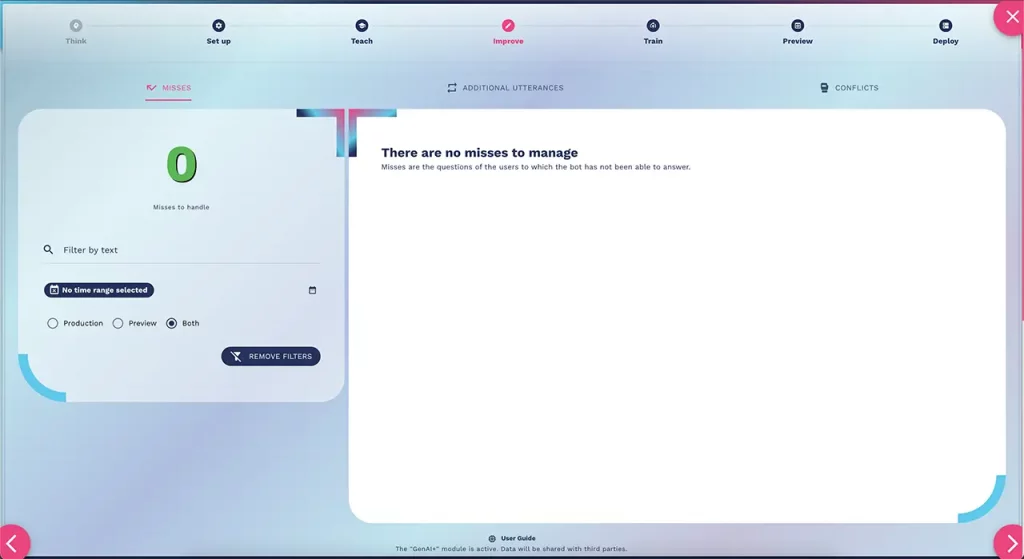Open the Preview step icon
Screen dimensions: 1024x559
[x=797, y=25]
